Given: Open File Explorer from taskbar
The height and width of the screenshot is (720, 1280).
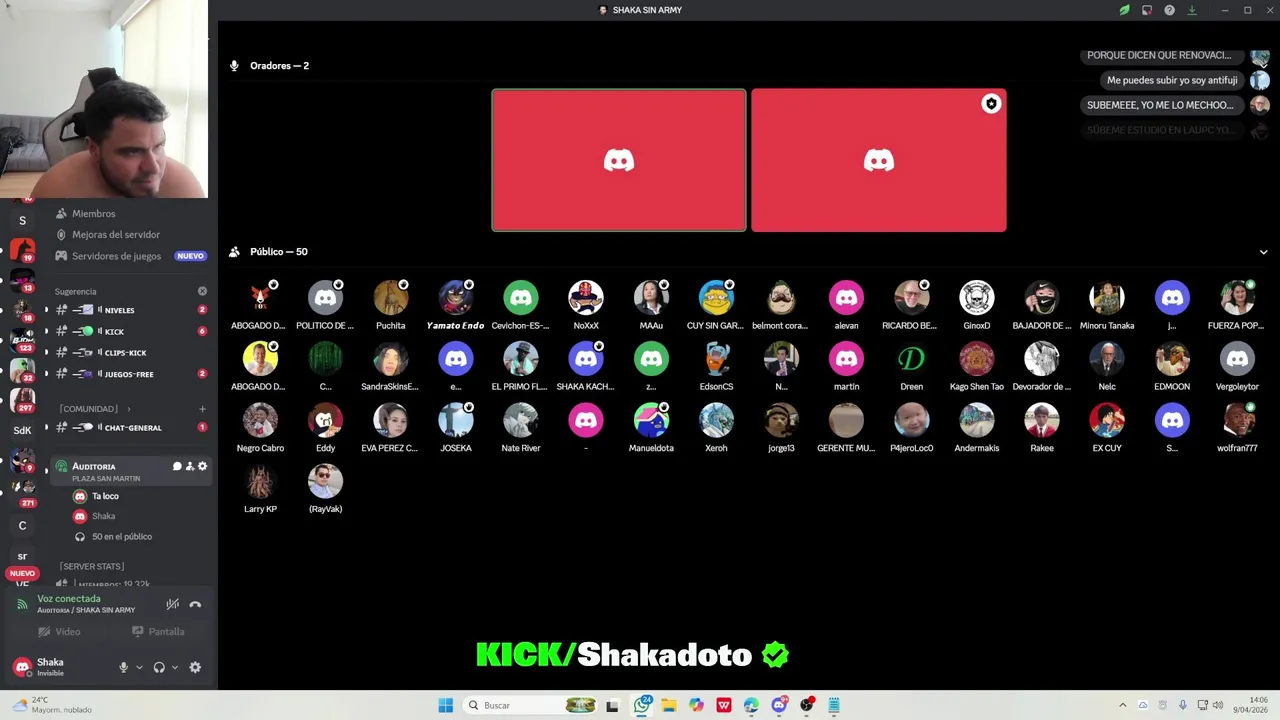Looking at the screenshot, I should coord(669,705).
